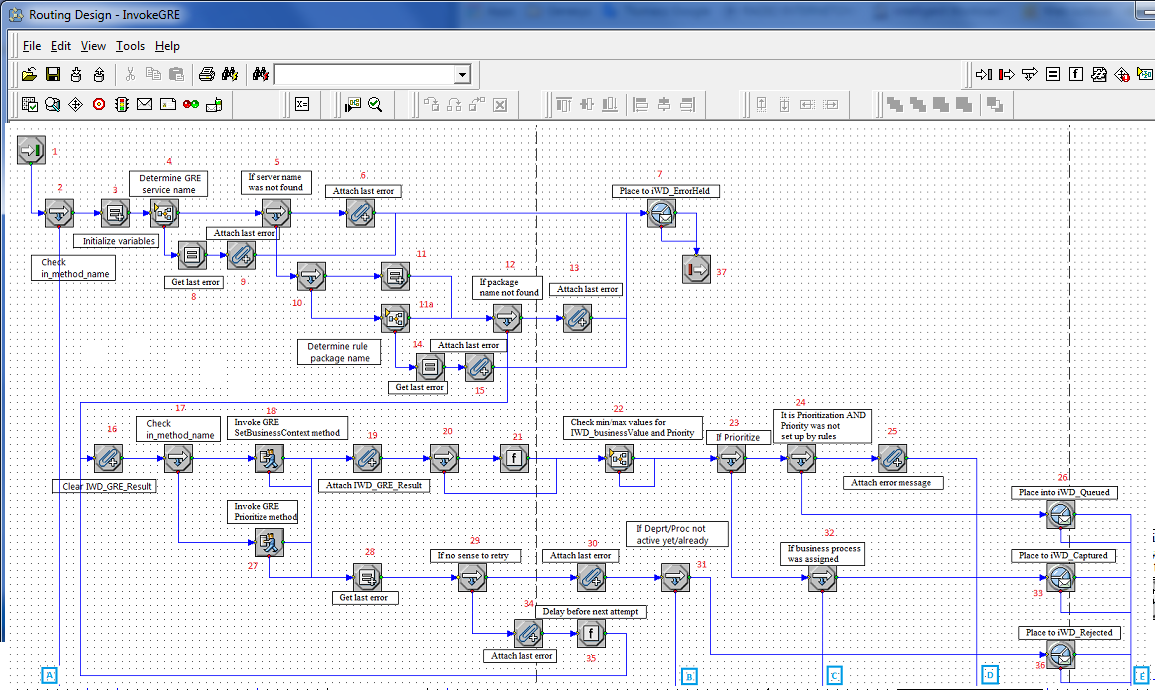Click the traffic light toolbar icon
The image size is (1155, 690).
click(122, 104)
